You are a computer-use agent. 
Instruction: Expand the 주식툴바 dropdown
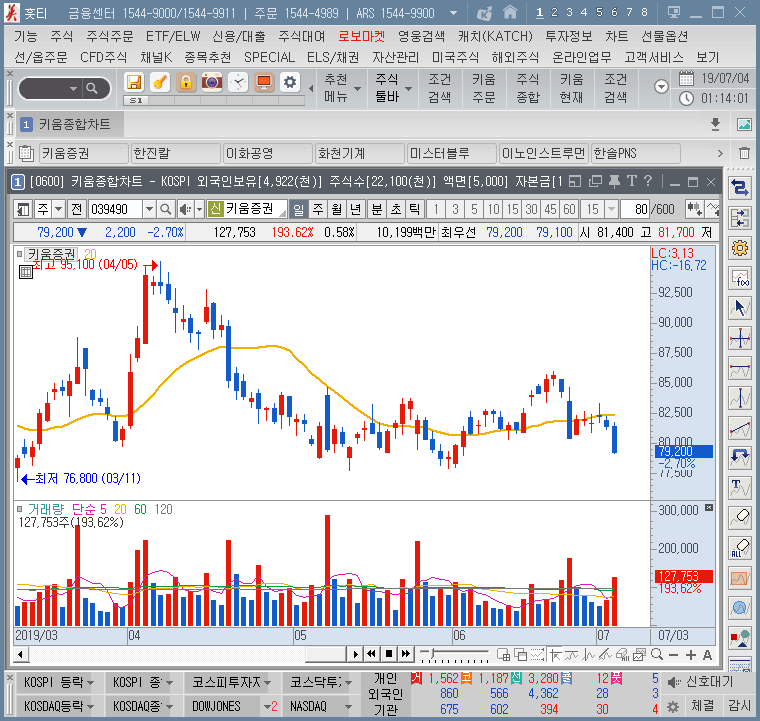click(408, 89)
